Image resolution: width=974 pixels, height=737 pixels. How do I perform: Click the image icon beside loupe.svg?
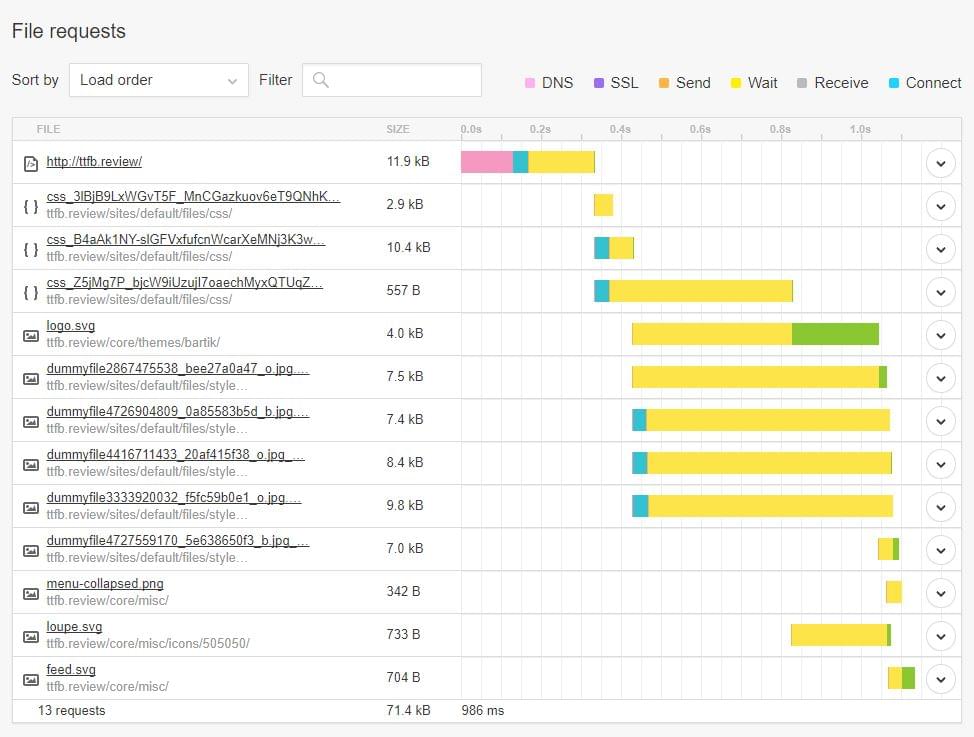click(x=31, y=635)
